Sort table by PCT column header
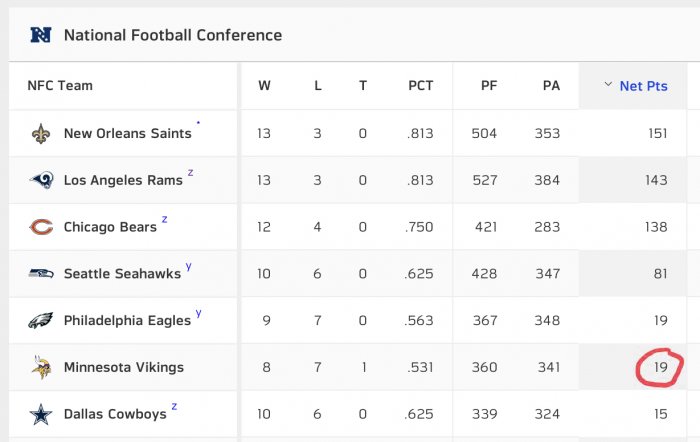Viewport: 700px width, 442px height. pyautogui.click(x=421, y=85)
